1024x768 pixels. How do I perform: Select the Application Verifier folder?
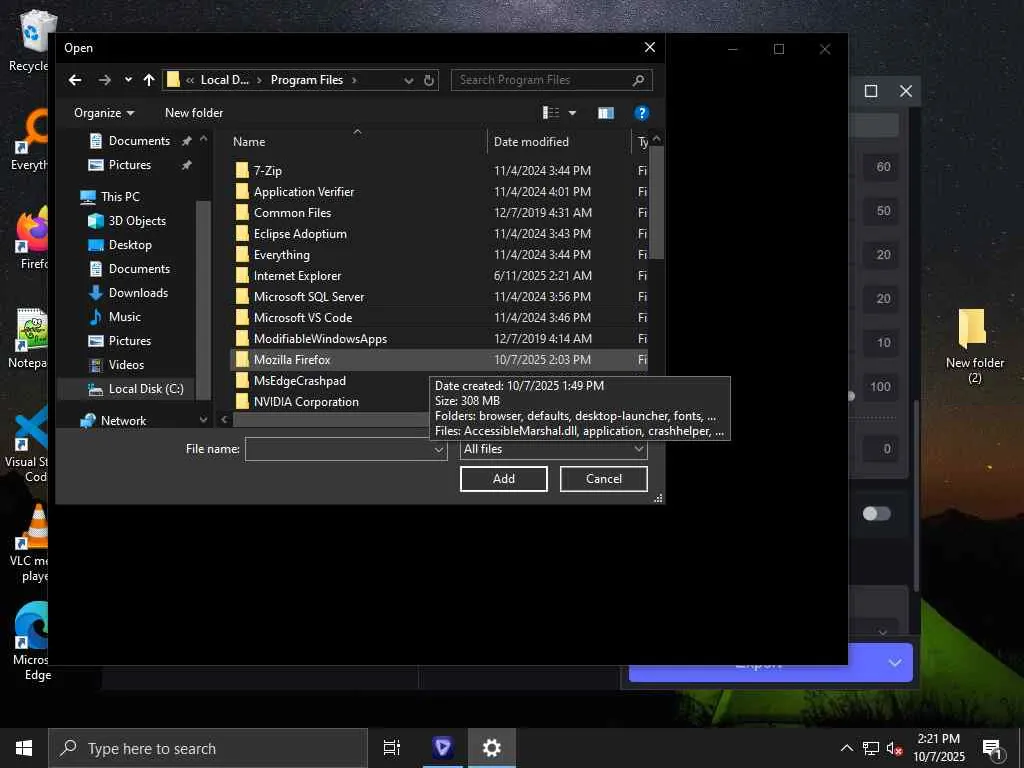click(304, 192)
